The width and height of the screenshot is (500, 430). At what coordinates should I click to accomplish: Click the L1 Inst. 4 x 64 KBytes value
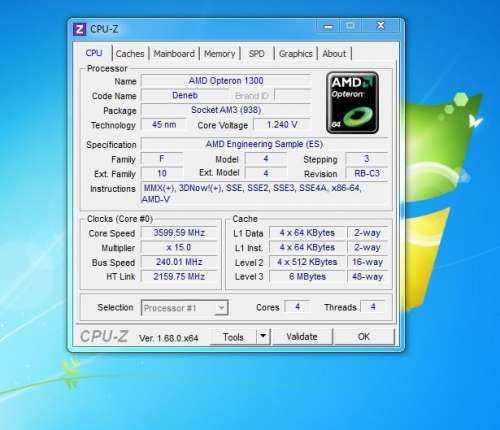tap(307, 247)
